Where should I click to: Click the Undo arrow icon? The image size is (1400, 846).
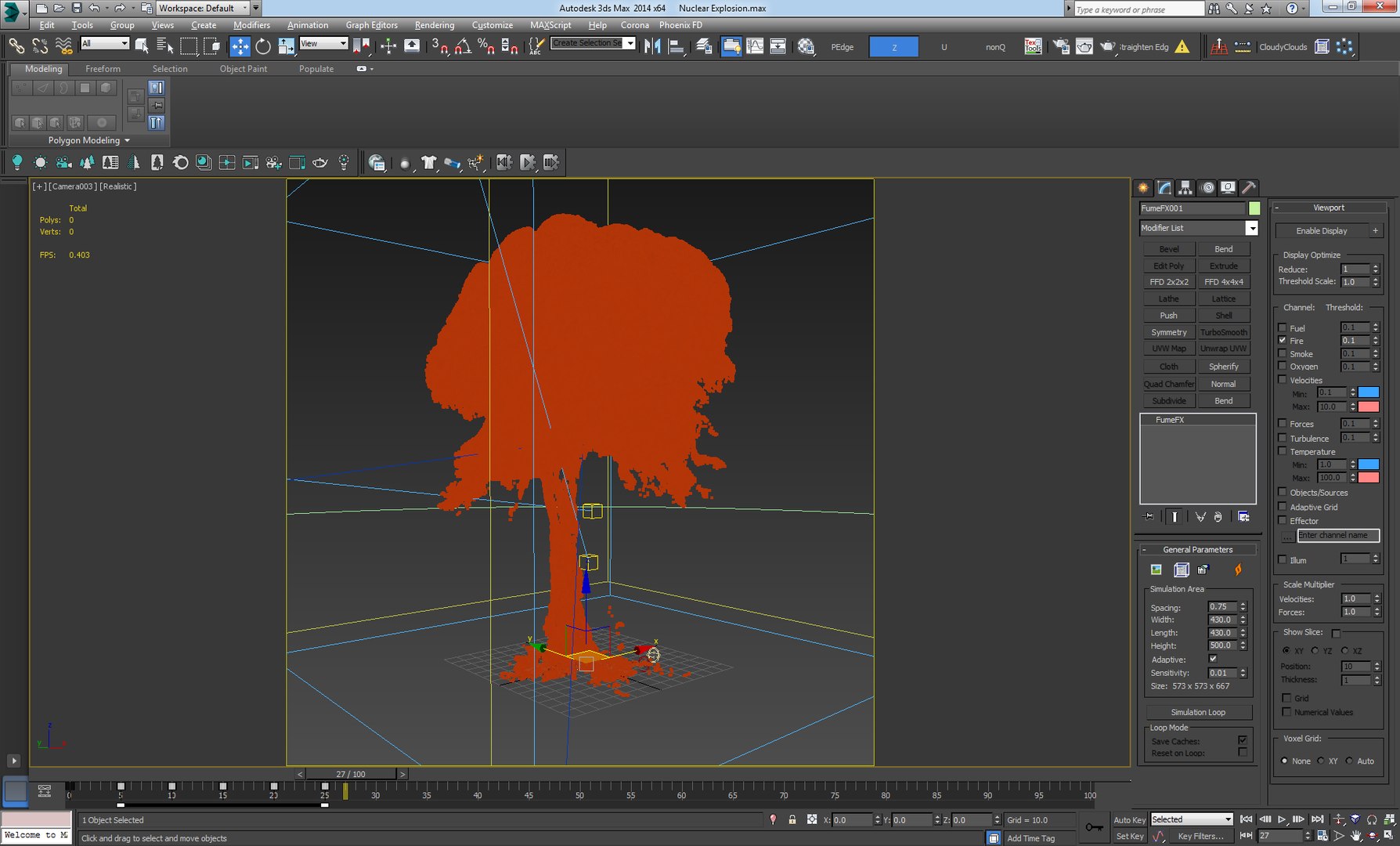94,8
